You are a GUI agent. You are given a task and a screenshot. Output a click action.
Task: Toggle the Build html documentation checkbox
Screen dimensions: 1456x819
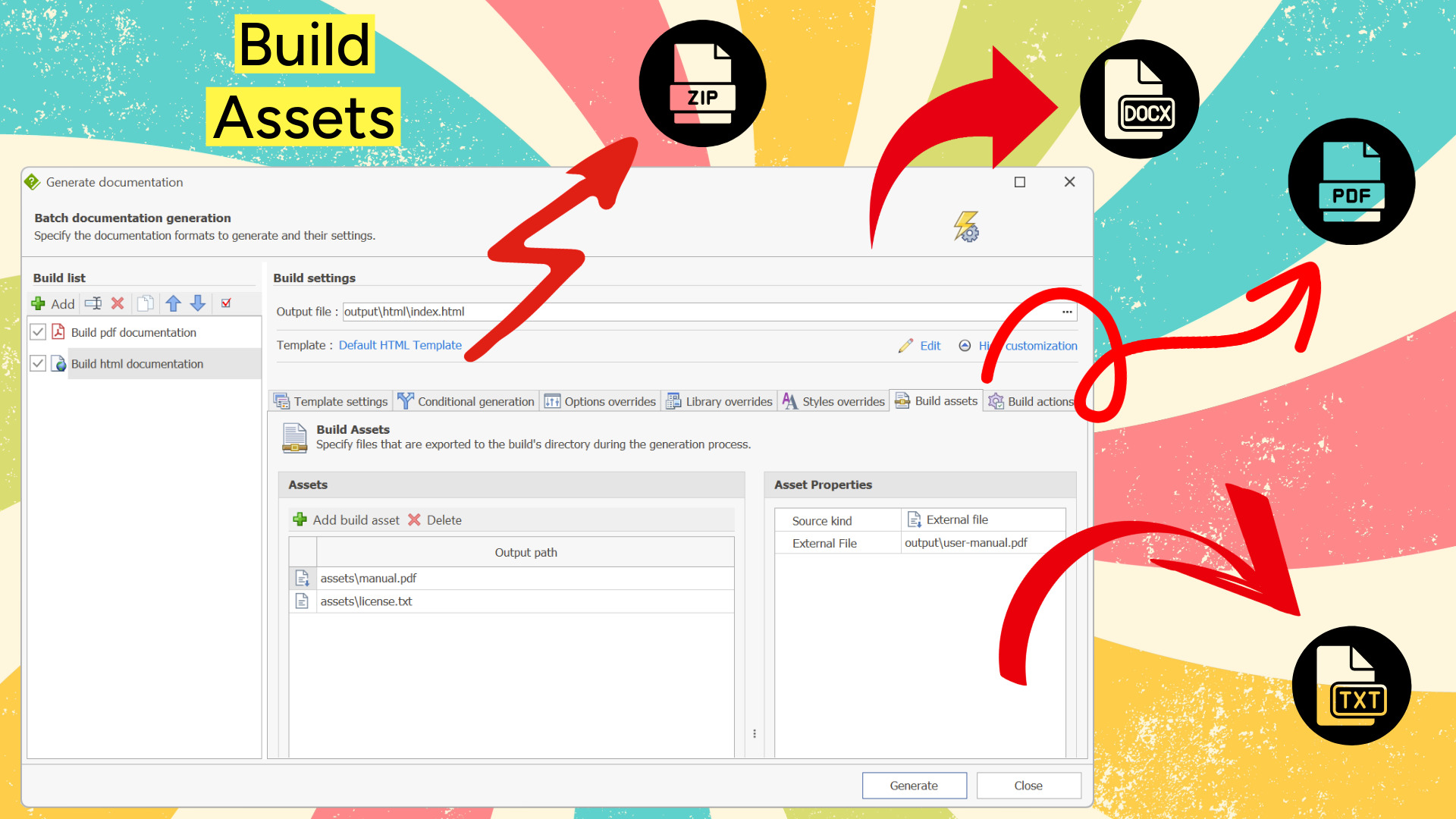[38, 364]
